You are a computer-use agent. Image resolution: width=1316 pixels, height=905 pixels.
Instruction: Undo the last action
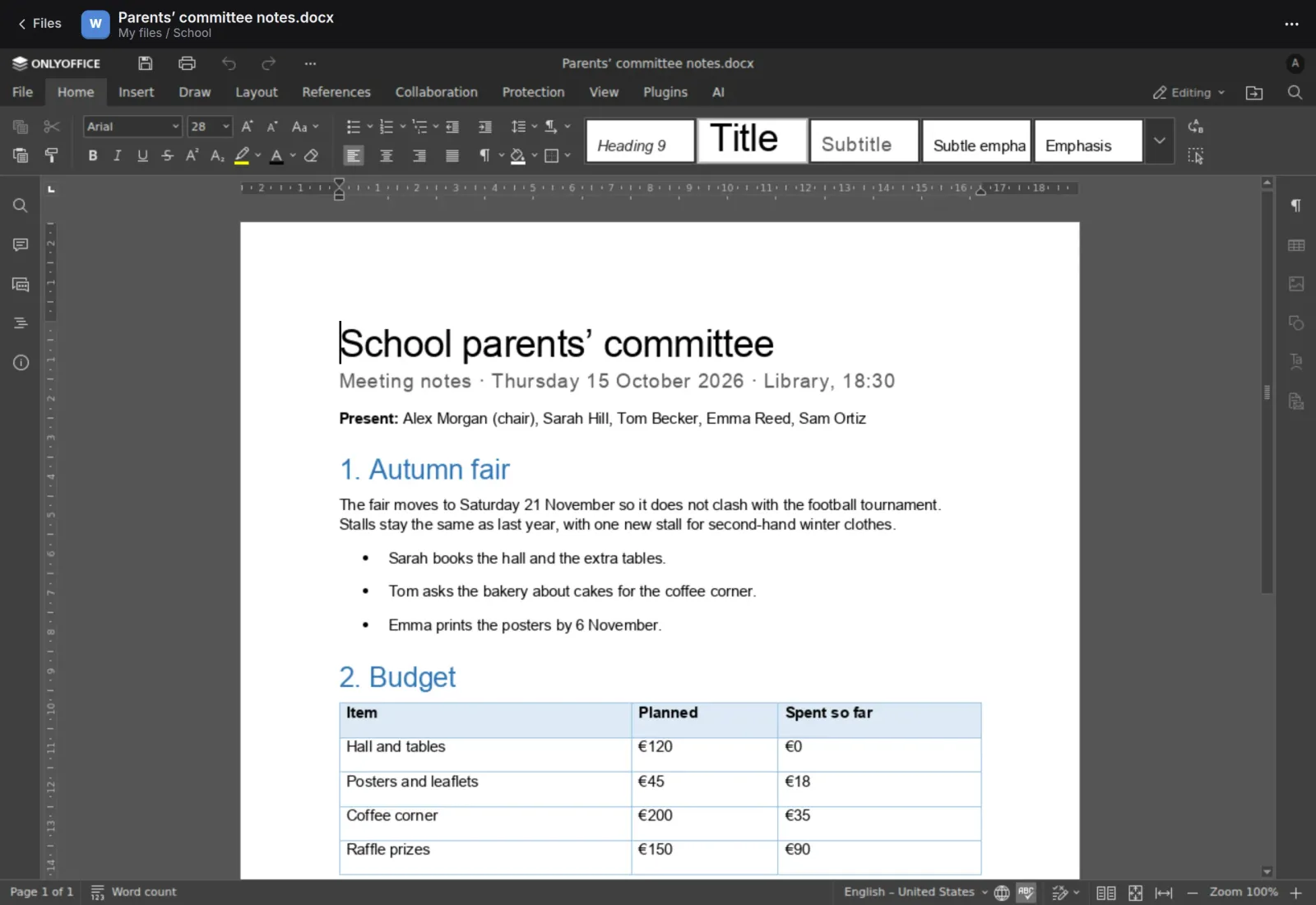tap(229, 63)
